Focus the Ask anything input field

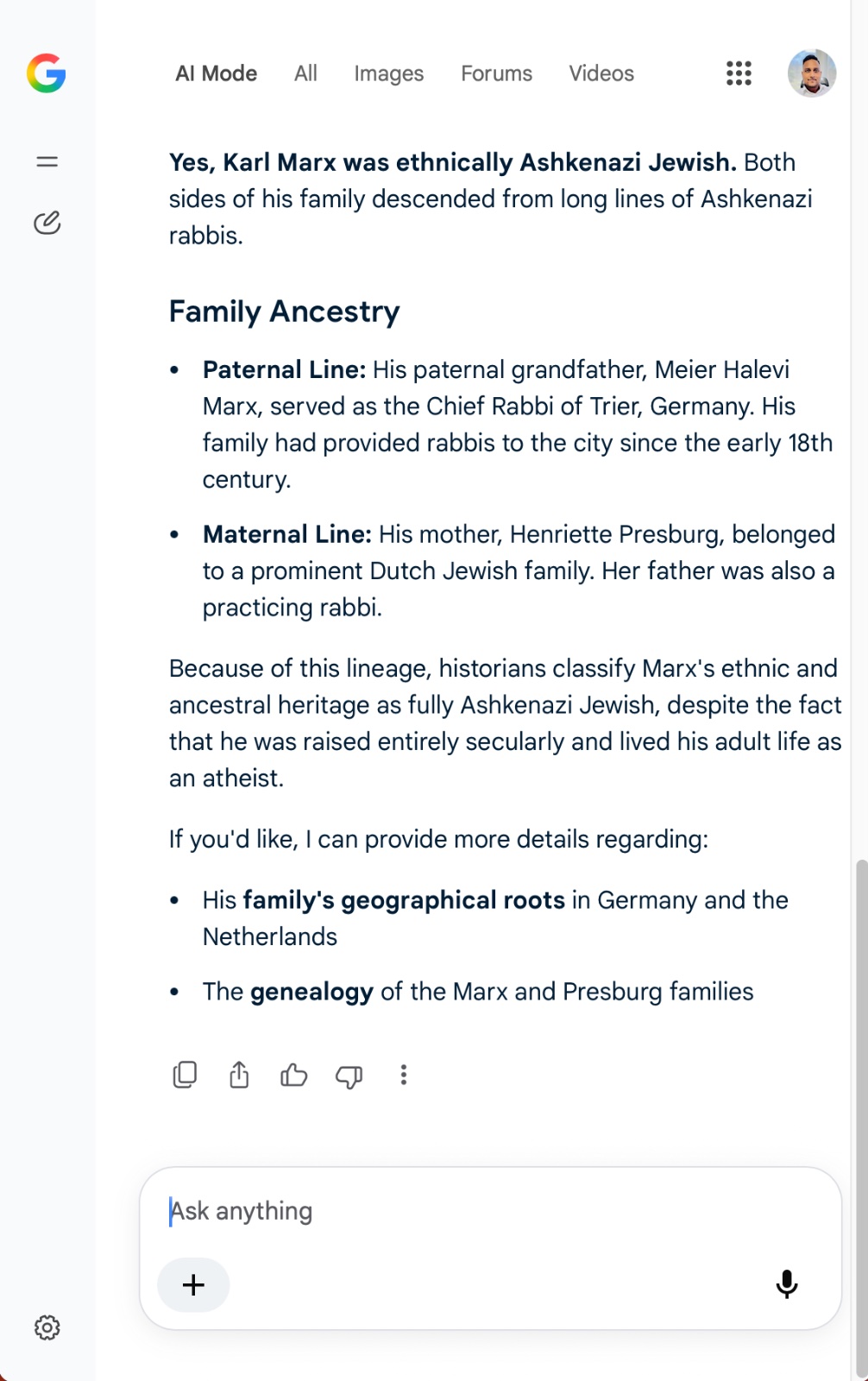click(490, 1211)
